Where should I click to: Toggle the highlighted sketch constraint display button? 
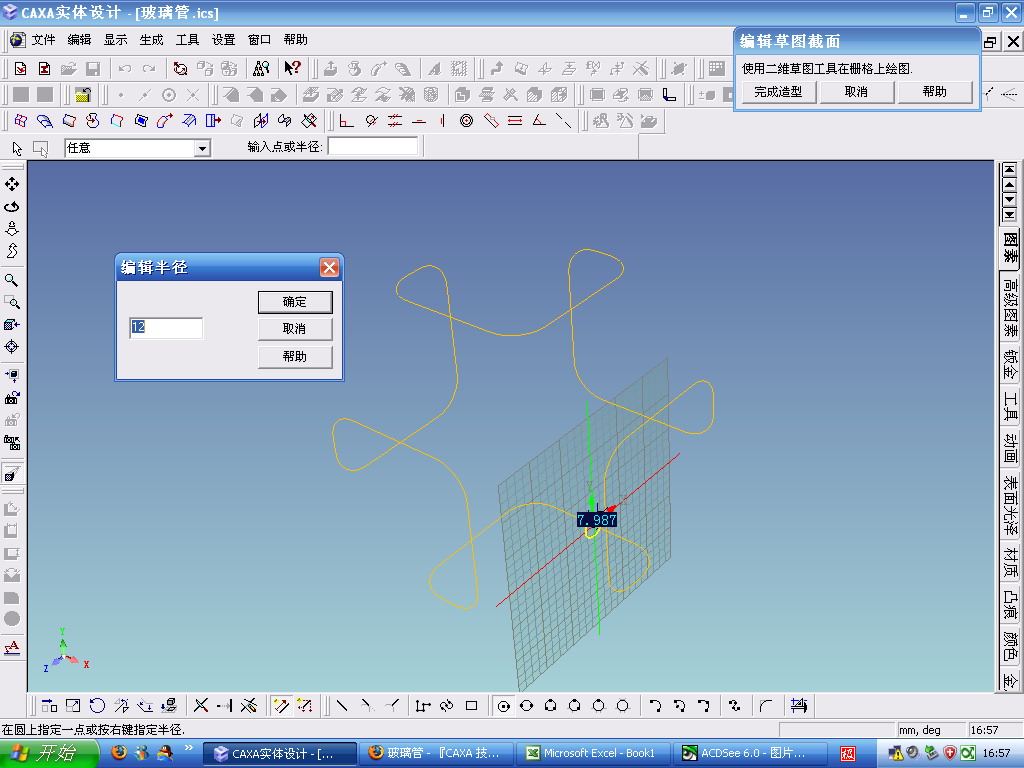(281, 706)
